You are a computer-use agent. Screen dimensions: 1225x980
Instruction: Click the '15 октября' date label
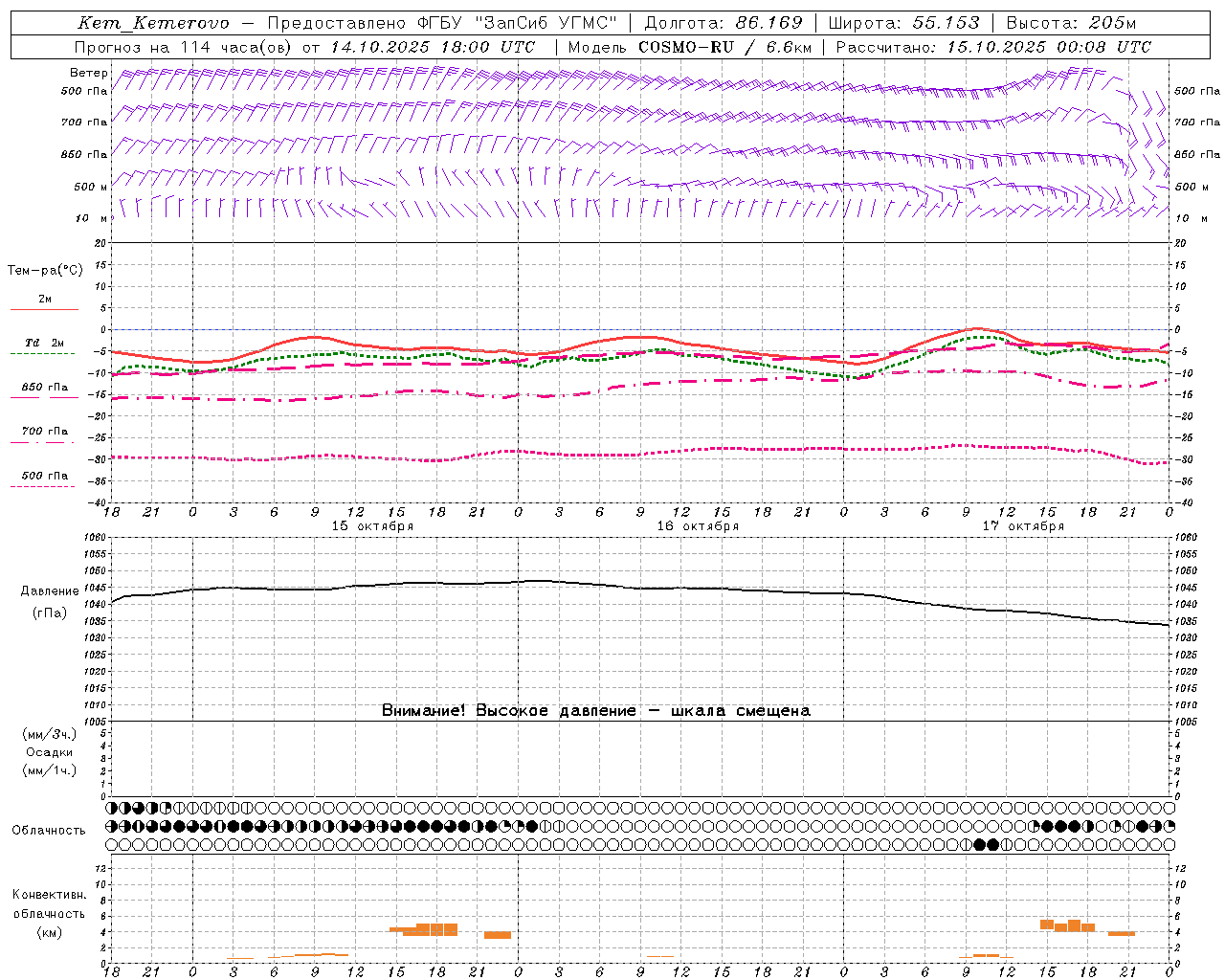tap(372, 526)
